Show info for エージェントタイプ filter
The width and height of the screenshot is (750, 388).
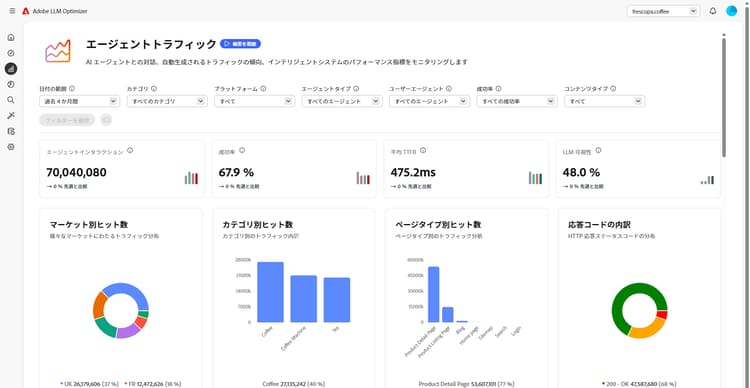point(356,89)
